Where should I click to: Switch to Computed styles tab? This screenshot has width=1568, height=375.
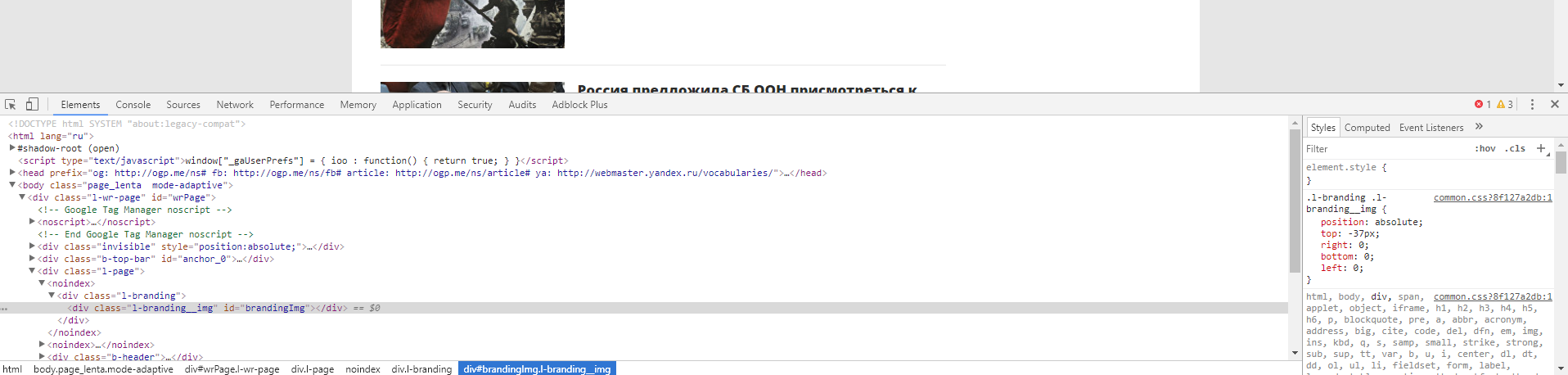1367,128
